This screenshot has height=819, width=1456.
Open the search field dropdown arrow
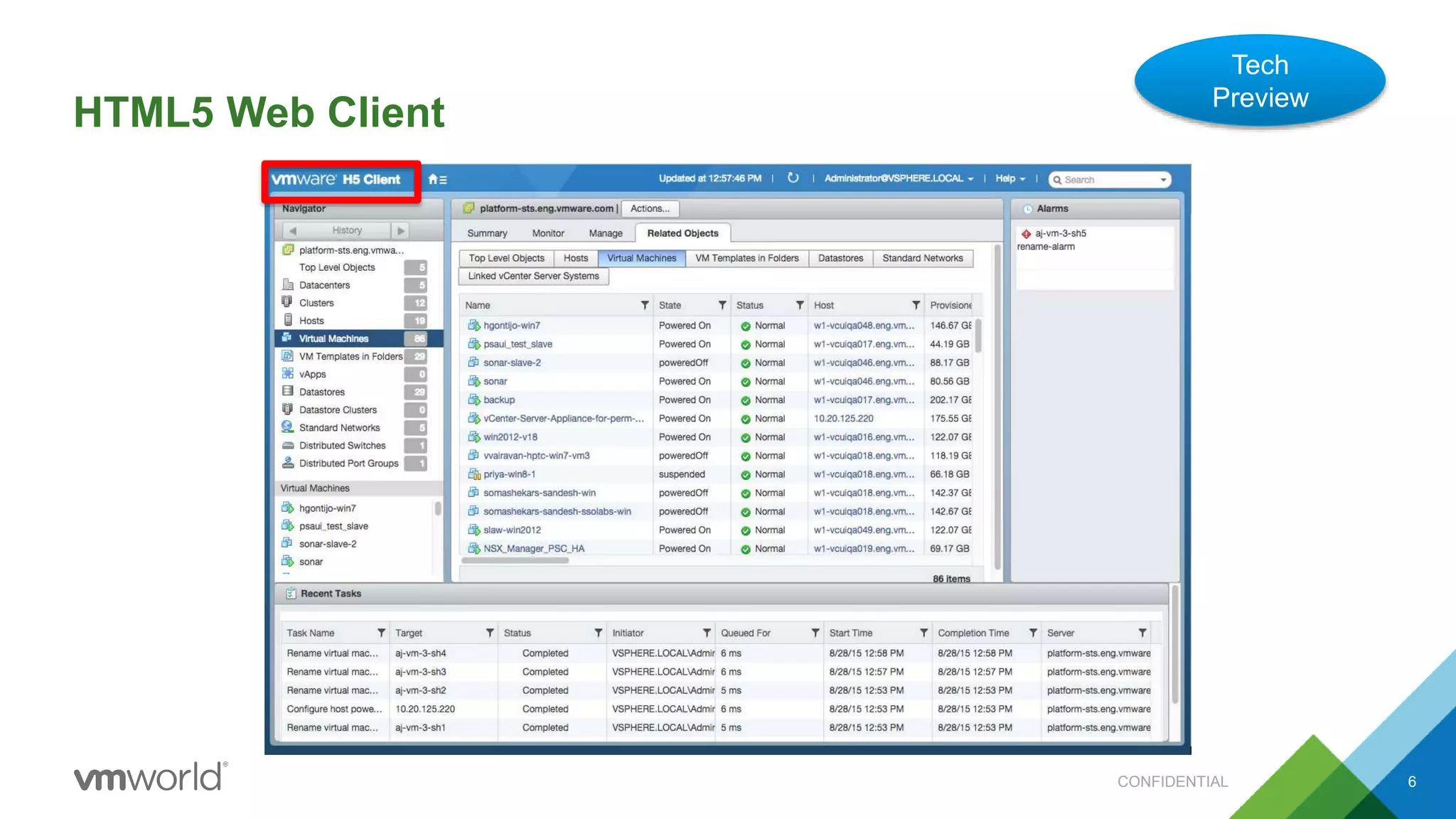click(1163, 180)
